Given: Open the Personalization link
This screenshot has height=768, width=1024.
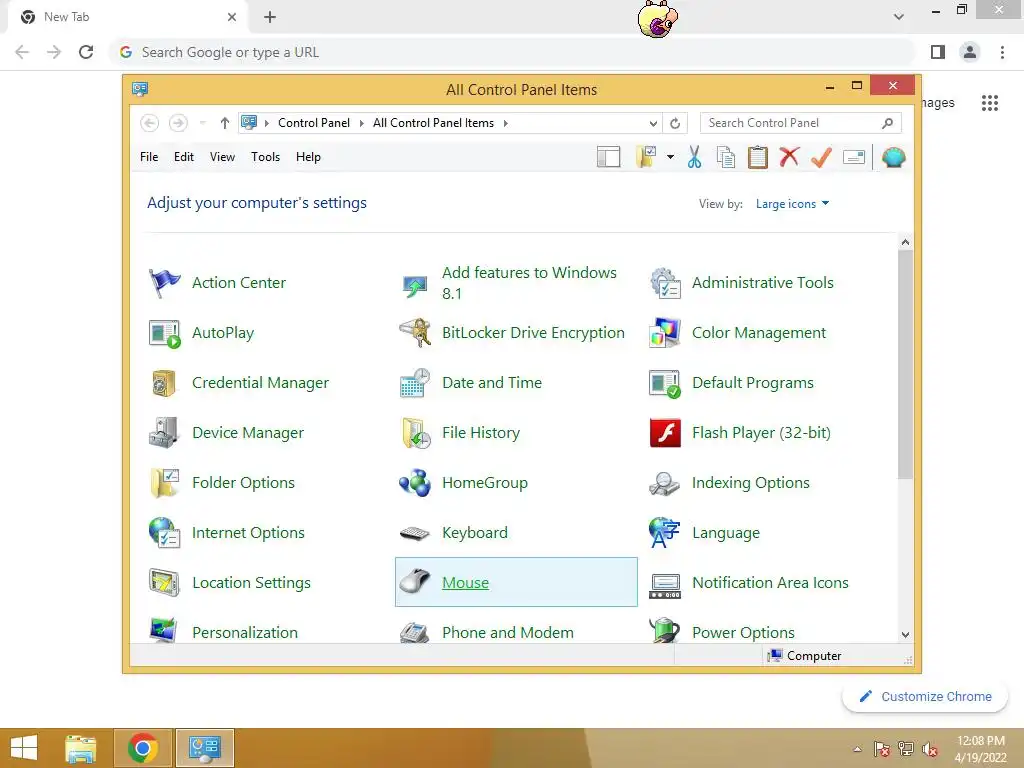Looking at the screenshot, I should [245, 632].
